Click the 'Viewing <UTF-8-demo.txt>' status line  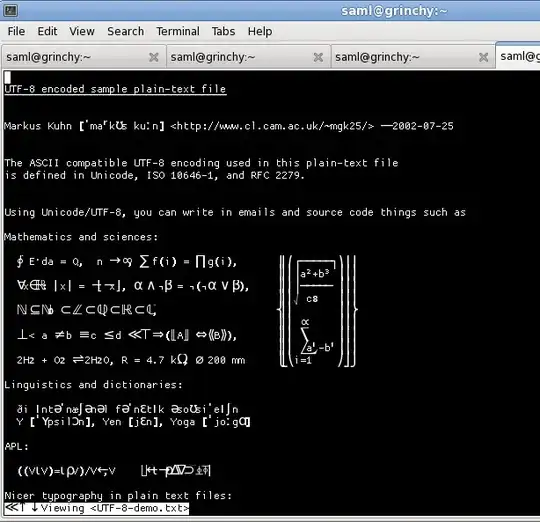click(x=97, y=508)
